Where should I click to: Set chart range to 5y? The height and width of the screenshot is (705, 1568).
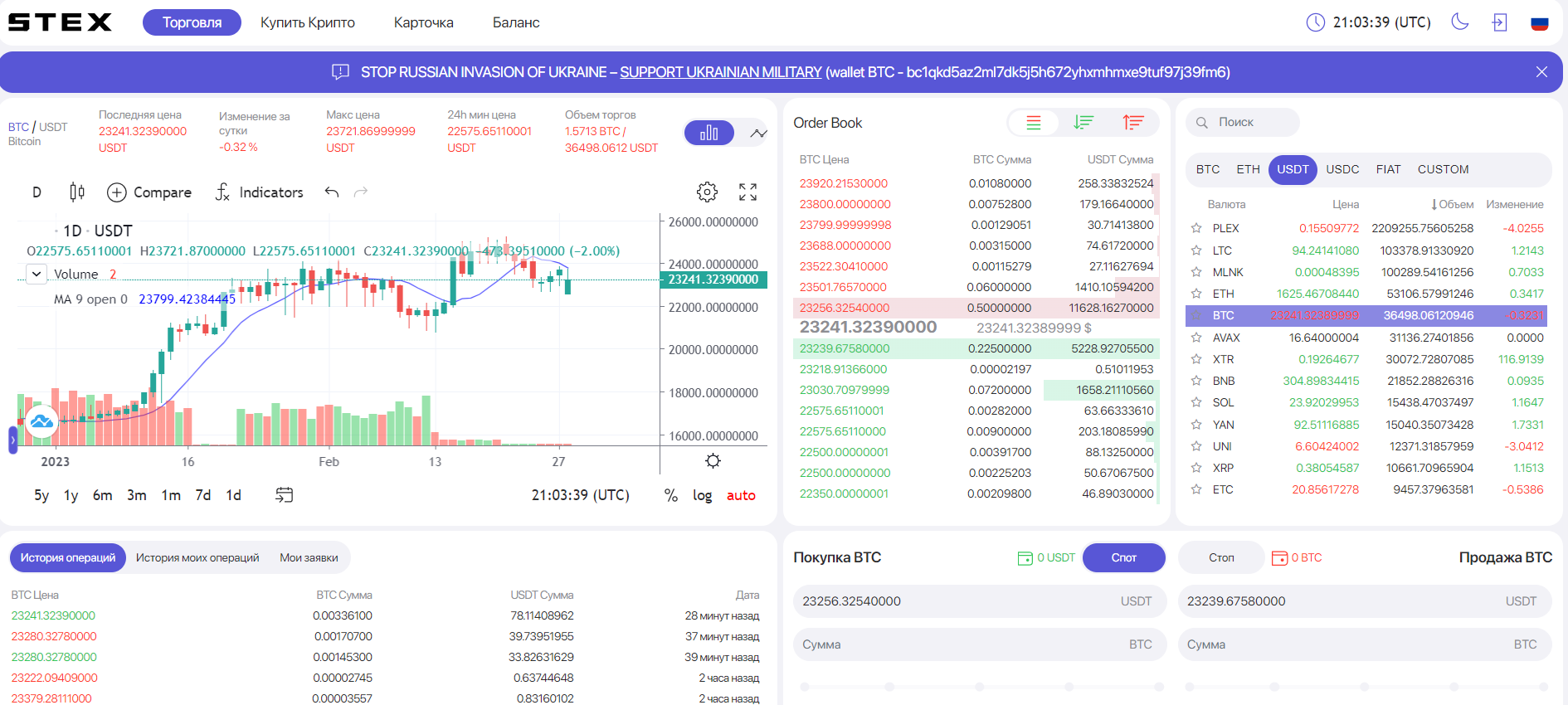click(x=41, y=495)
